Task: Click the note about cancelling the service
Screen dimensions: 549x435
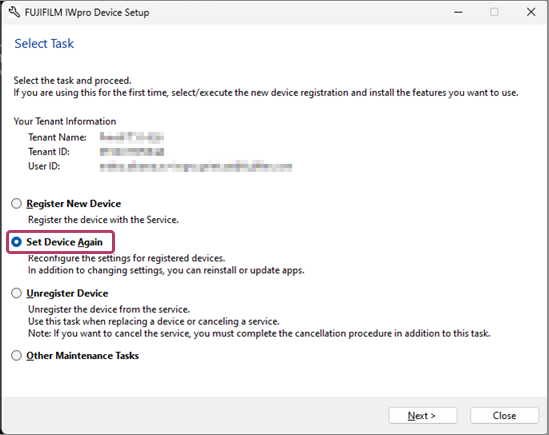Action: (259, 333)
